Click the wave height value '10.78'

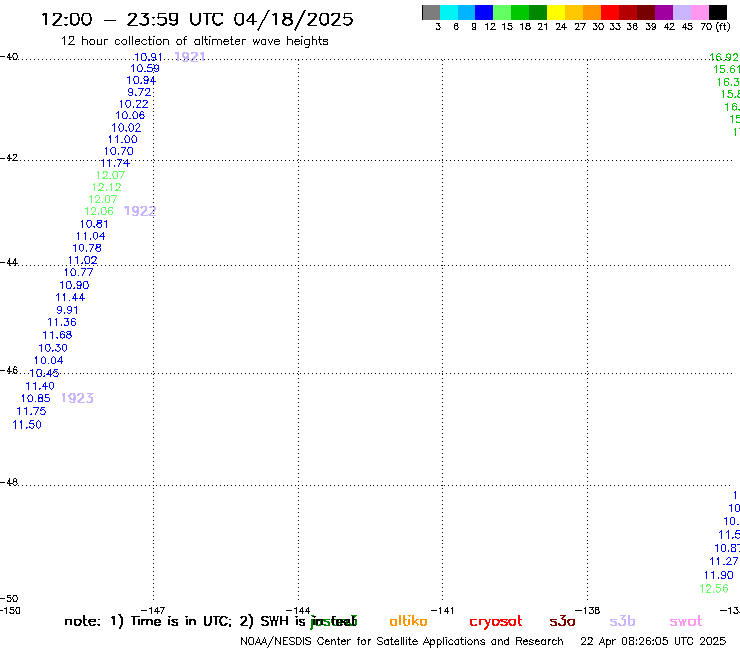tap(87, 248)
